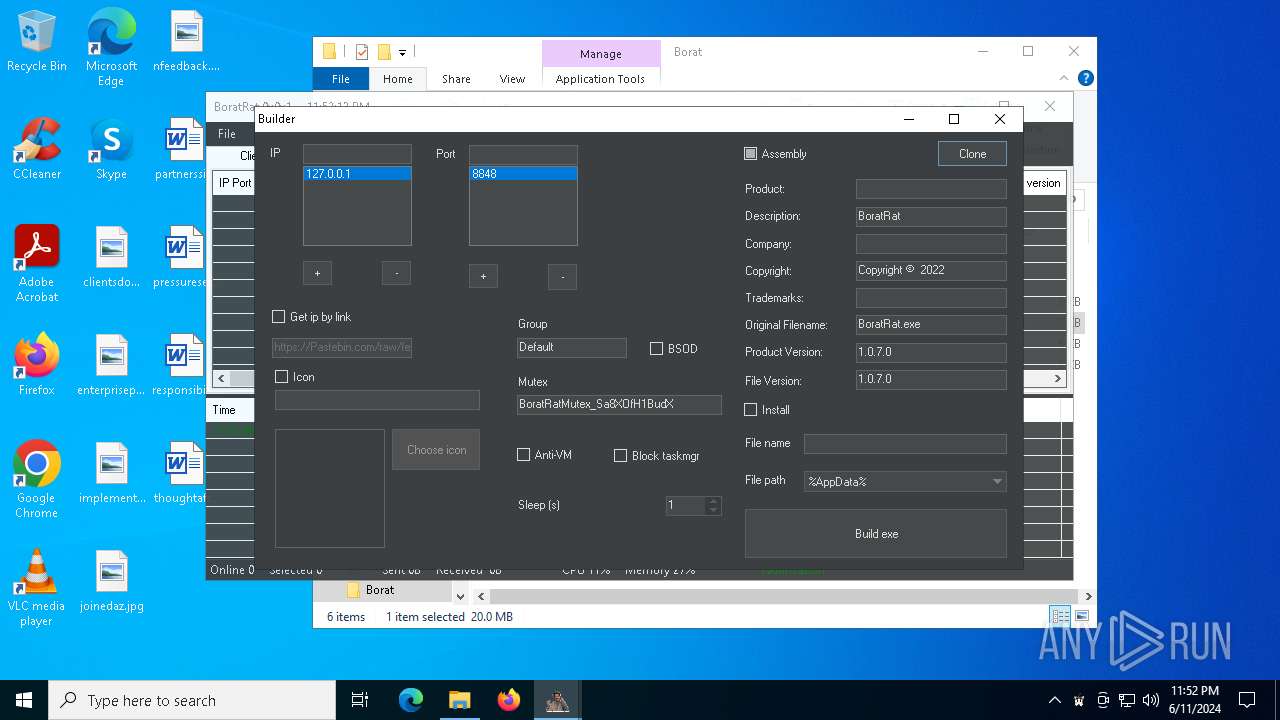Open Quick Access Toolbar customize dropdown
Viewport: 1280px width, 720px height.
[x=402, y=52]
